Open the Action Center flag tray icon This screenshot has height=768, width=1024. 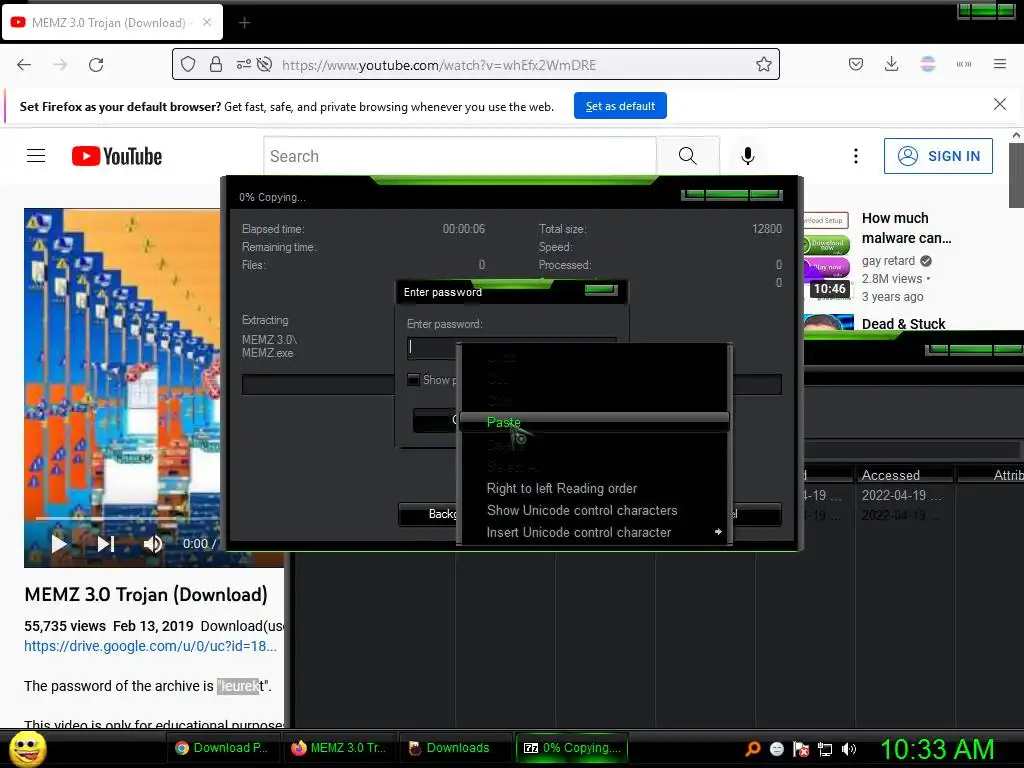(x=801, y=749)
